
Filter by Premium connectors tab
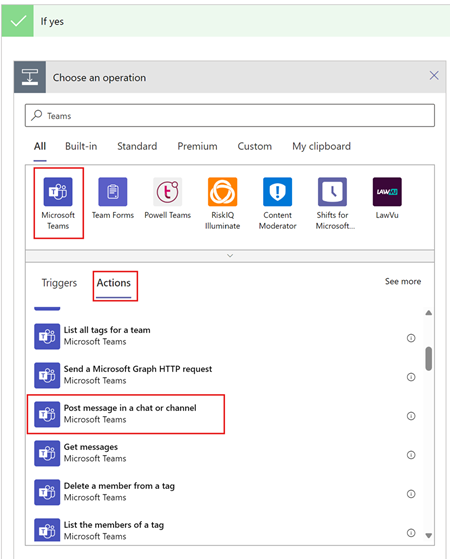[197, 146]
